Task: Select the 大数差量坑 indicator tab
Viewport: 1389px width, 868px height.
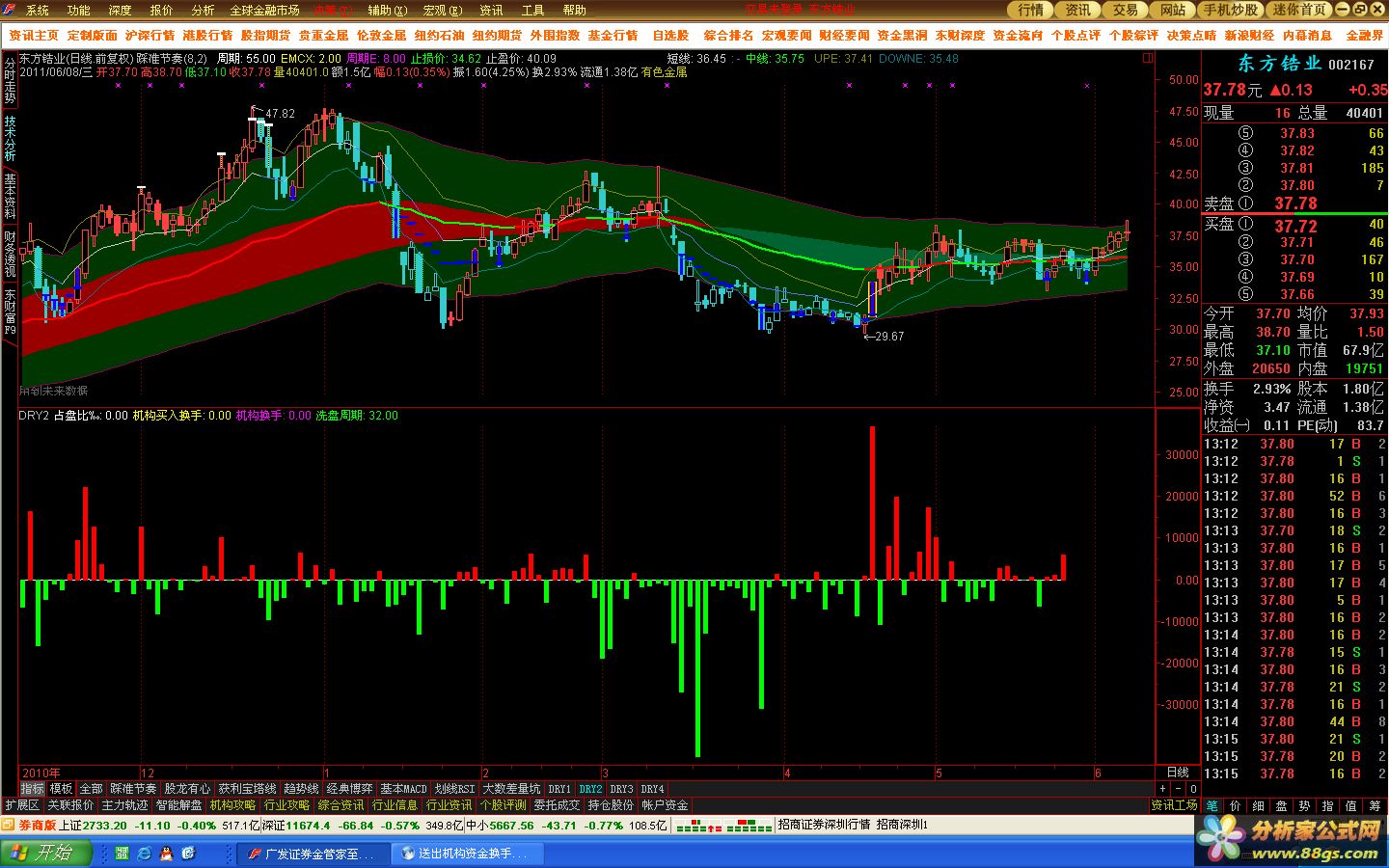Action: point(511,789)
